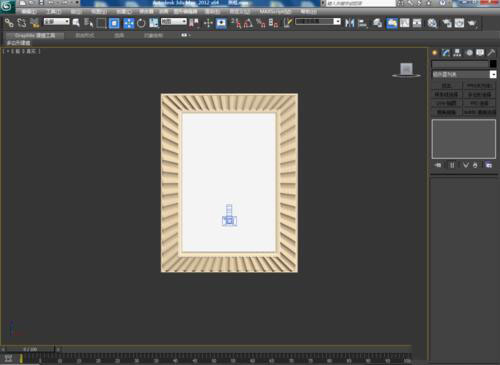This screenshot has height=365, width=500.
Task: Toggle 3D Snaps
Action: point(235,23)
